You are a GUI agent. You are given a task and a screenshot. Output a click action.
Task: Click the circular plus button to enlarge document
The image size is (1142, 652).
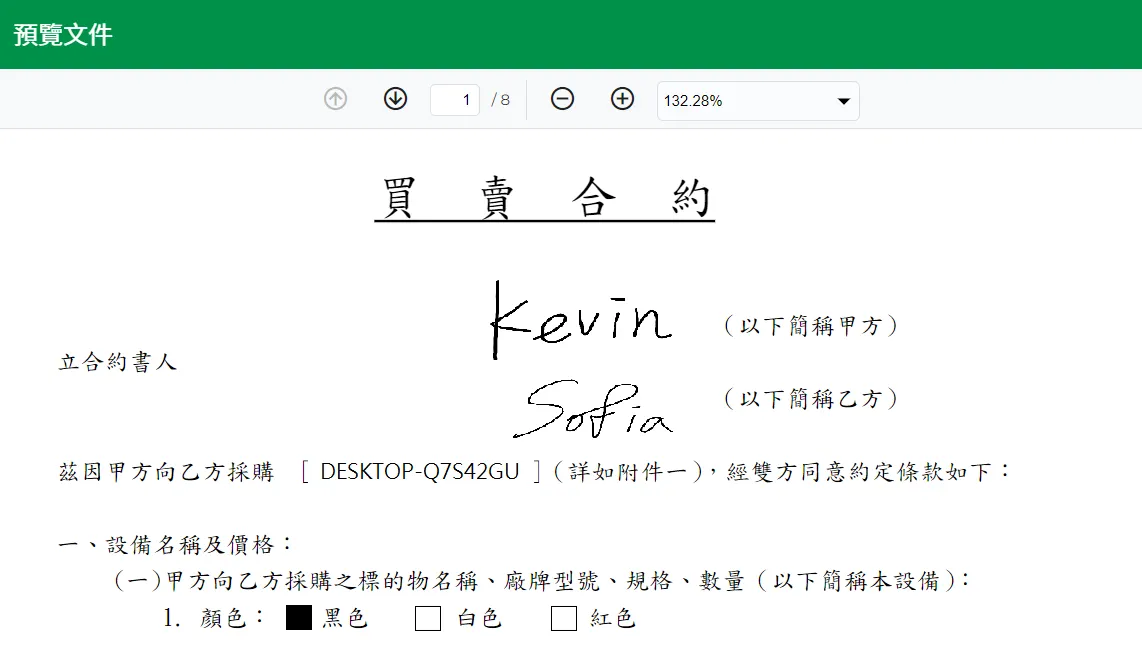622,99
